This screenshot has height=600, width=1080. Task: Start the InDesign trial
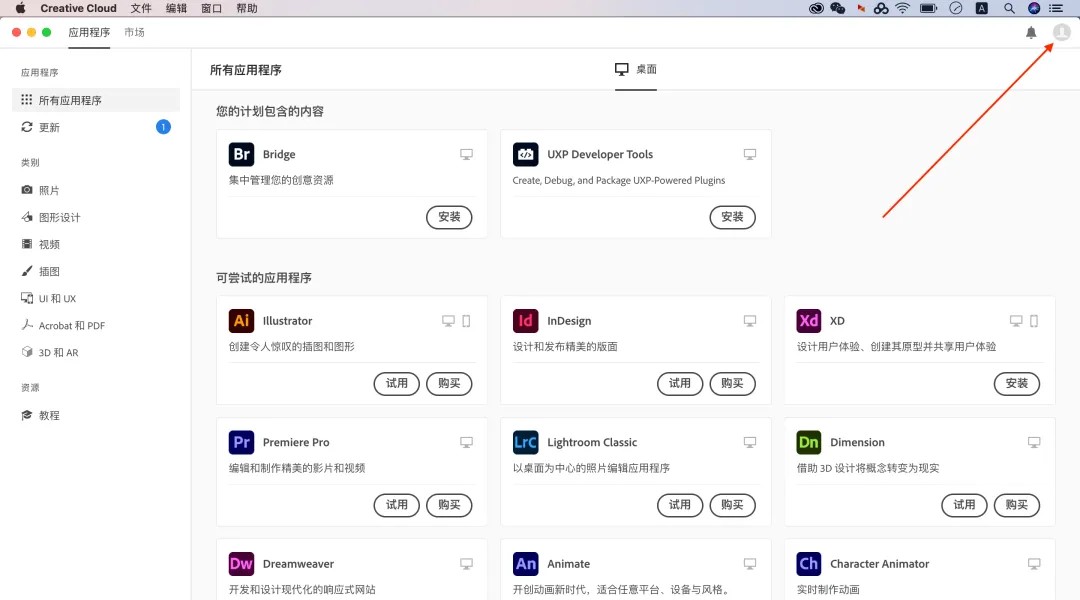[x=680, y=384]
